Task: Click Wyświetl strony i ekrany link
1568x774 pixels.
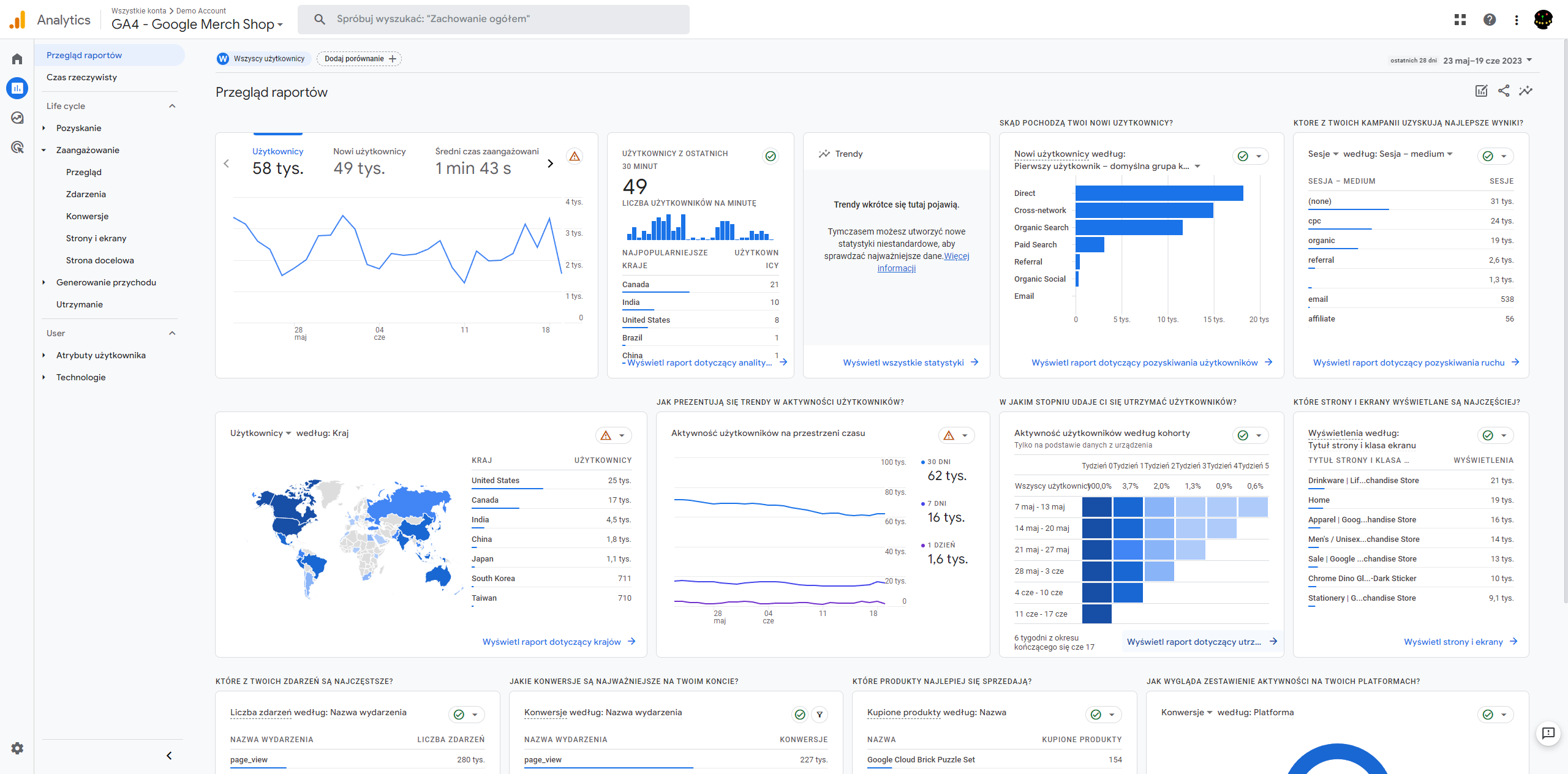Action: pyautogui.click(x=1460, y=642)
